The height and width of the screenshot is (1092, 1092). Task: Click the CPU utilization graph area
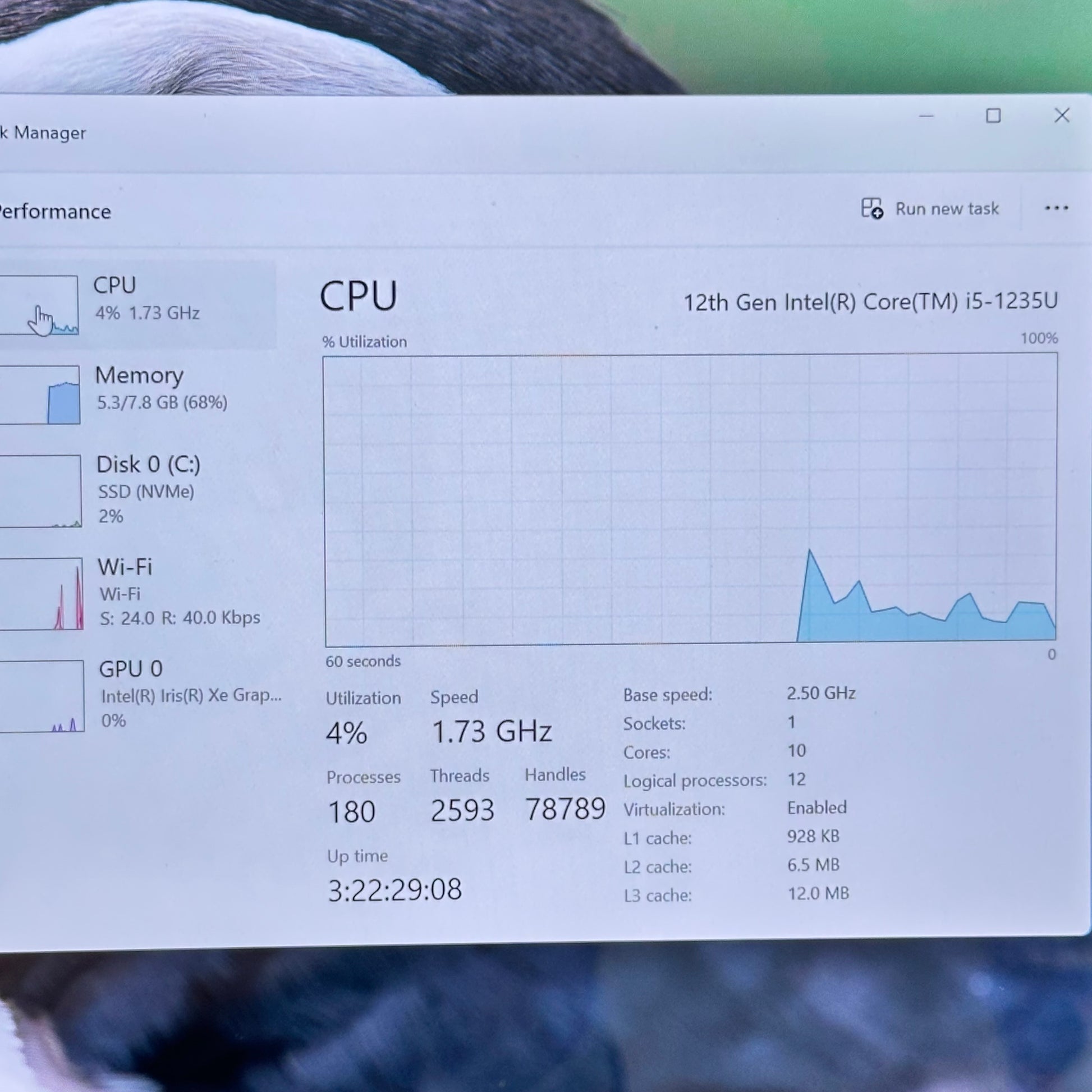pos(690,499)
